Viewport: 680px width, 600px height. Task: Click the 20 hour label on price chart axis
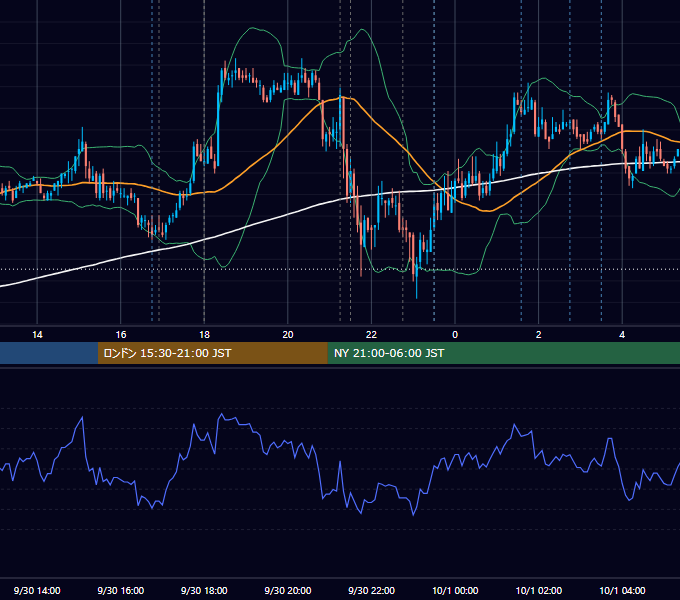[288, 335]
